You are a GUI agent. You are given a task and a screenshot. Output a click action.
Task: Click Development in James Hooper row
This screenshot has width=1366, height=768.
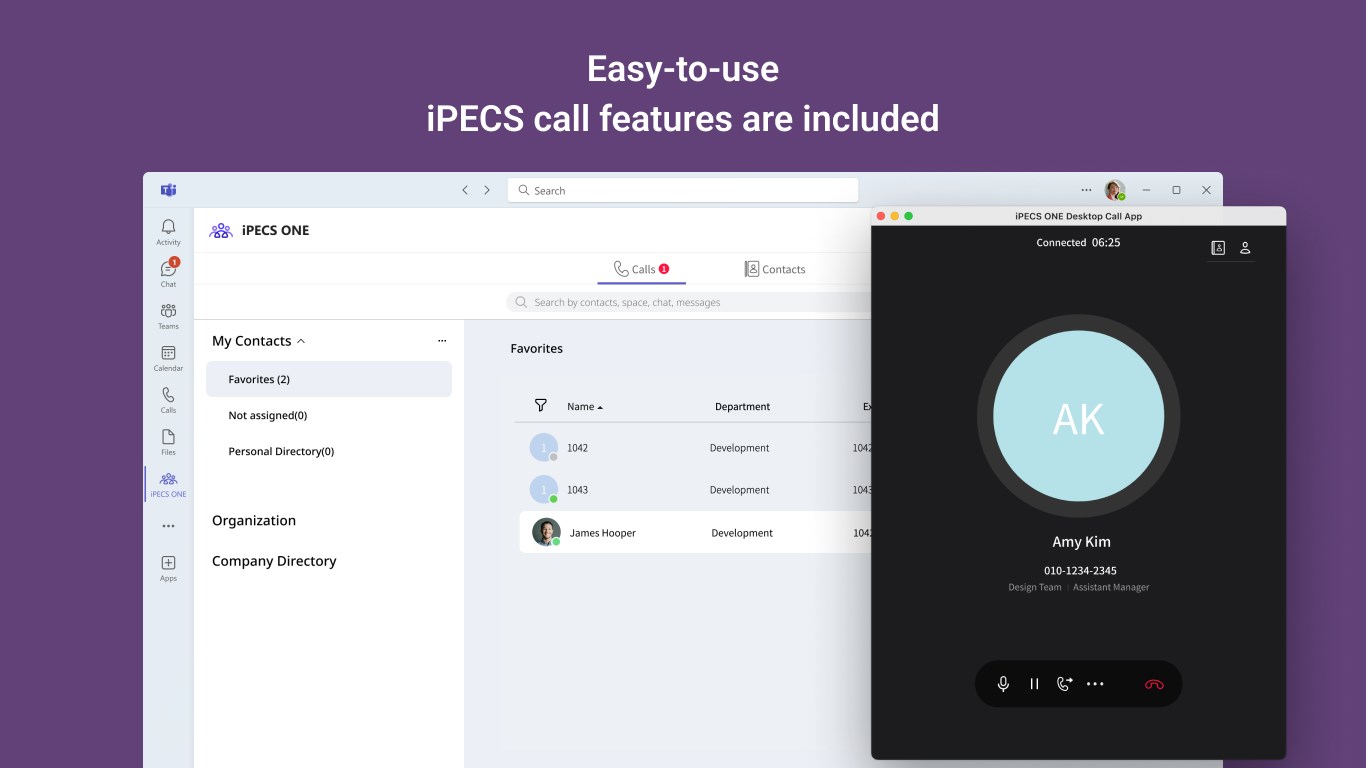pyautogui.click(x=742, y=533)
